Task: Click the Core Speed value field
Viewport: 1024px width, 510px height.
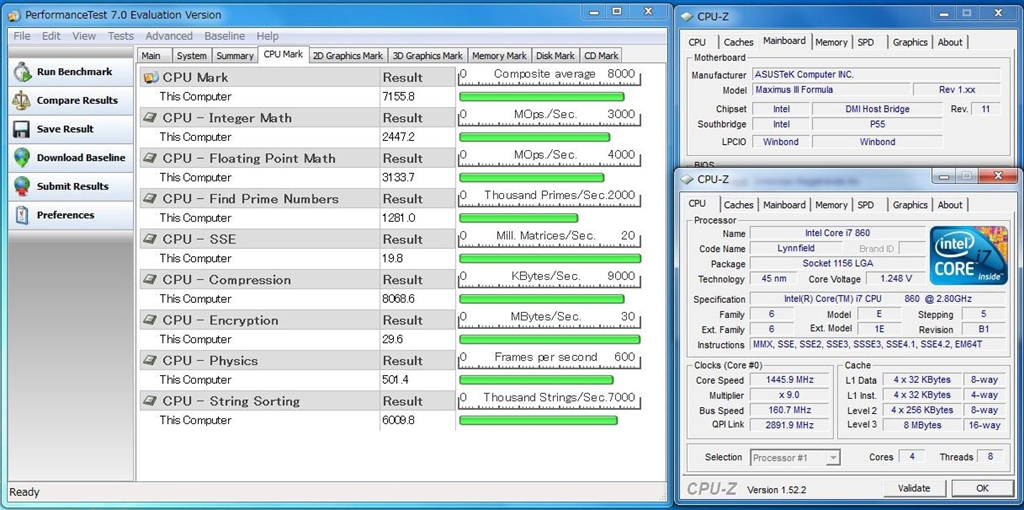Action: (x=789, y=380)
